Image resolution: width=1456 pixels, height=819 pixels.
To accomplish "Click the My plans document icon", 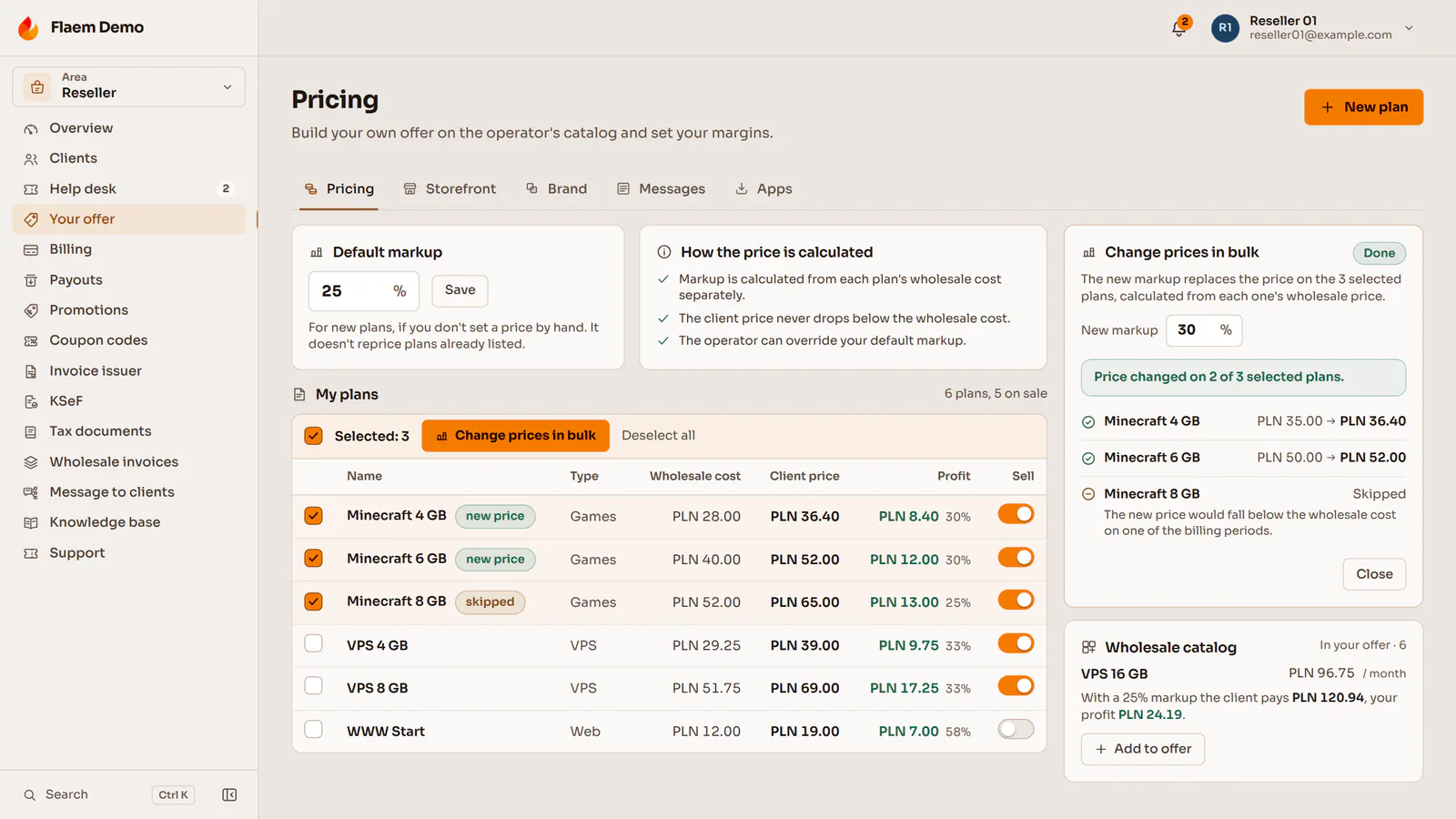I will (299, 394).
